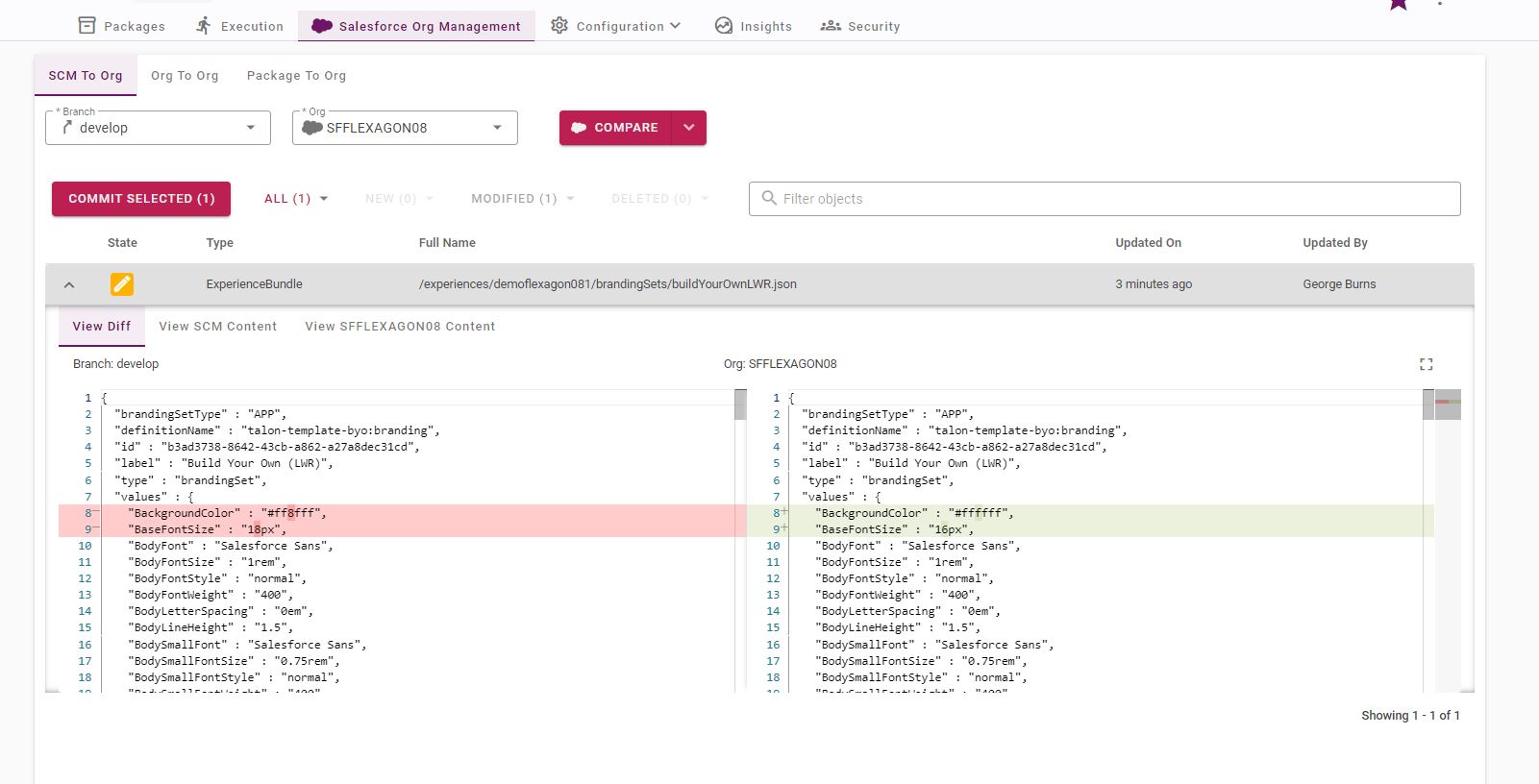Screen dimensions: 1539x784
Task: Click the Configuration gear icon
Action: pos(559,26)
